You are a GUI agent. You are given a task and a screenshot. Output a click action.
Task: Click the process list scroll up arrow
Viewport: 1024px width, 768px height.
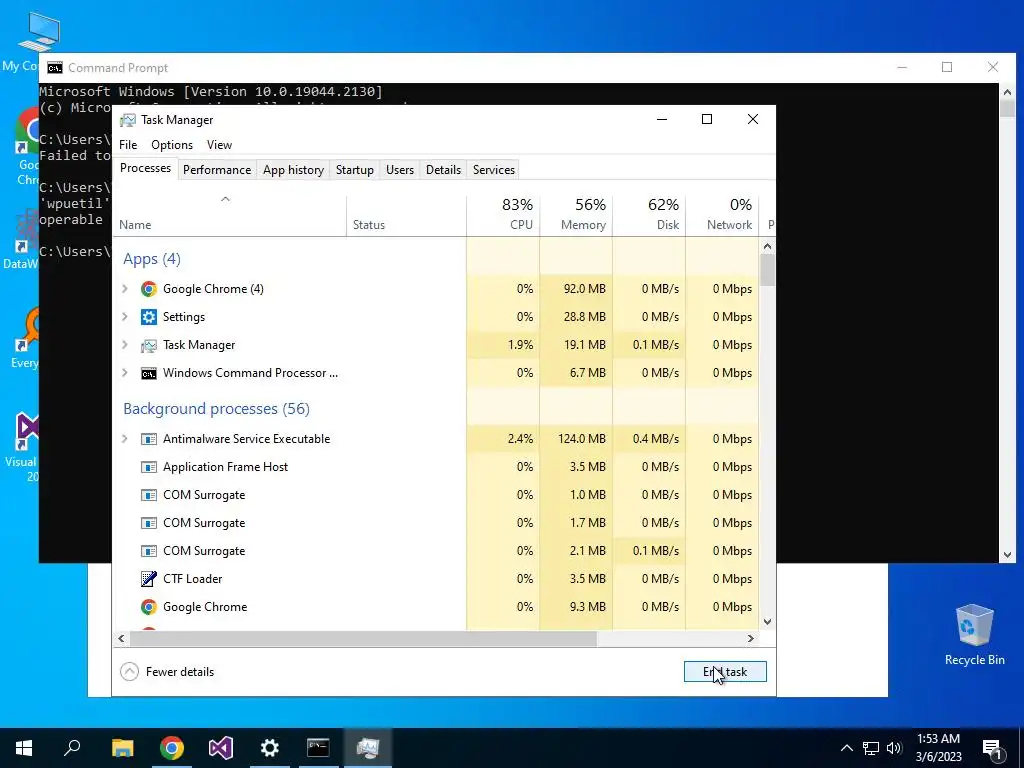pyautogui.click(x=767, y=246)
